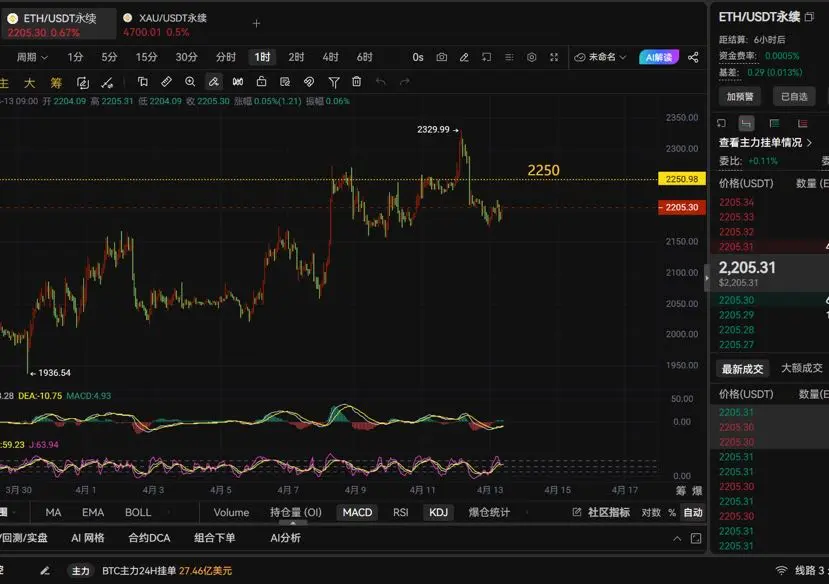Toggle the BOLL overlay

coord(138,512)
